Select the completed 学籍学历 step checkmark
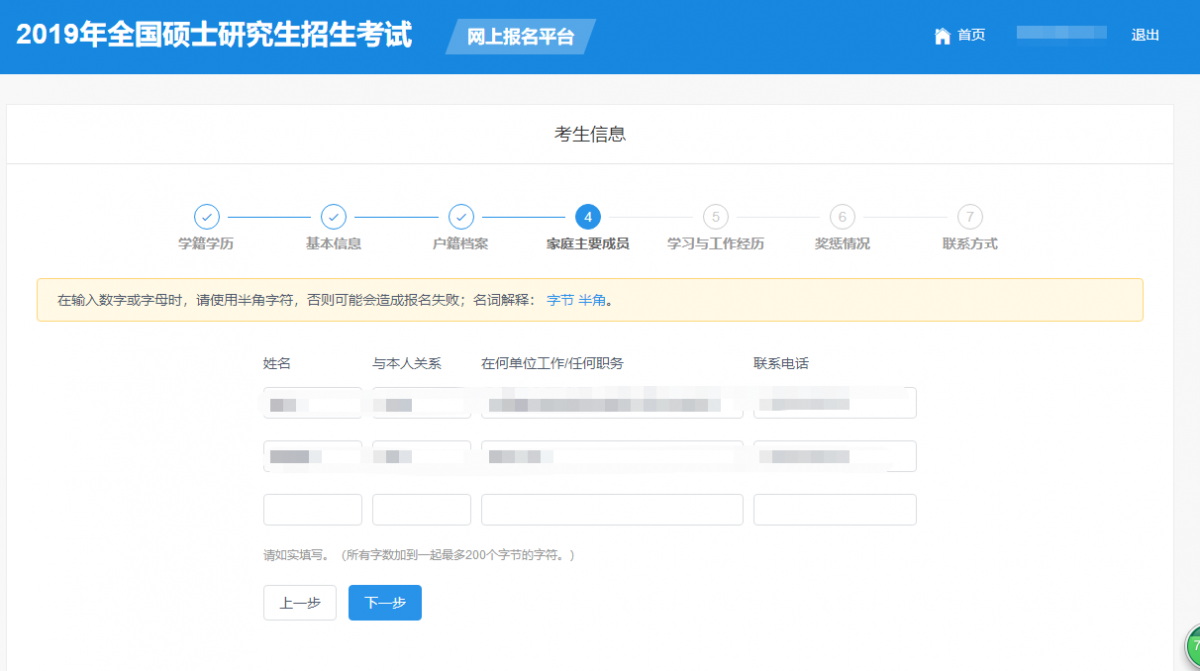 pyautogui.click(x=206, y=217)
